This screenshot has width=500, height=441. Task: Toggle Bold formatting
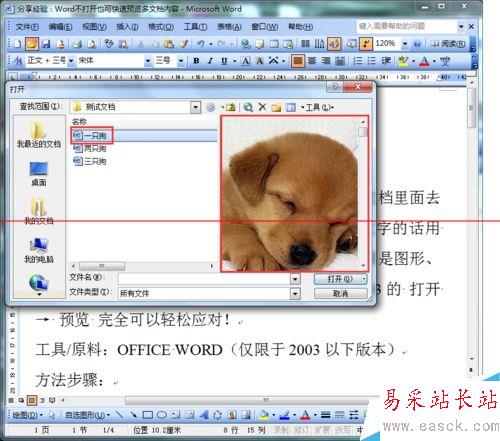click(196, 61)
